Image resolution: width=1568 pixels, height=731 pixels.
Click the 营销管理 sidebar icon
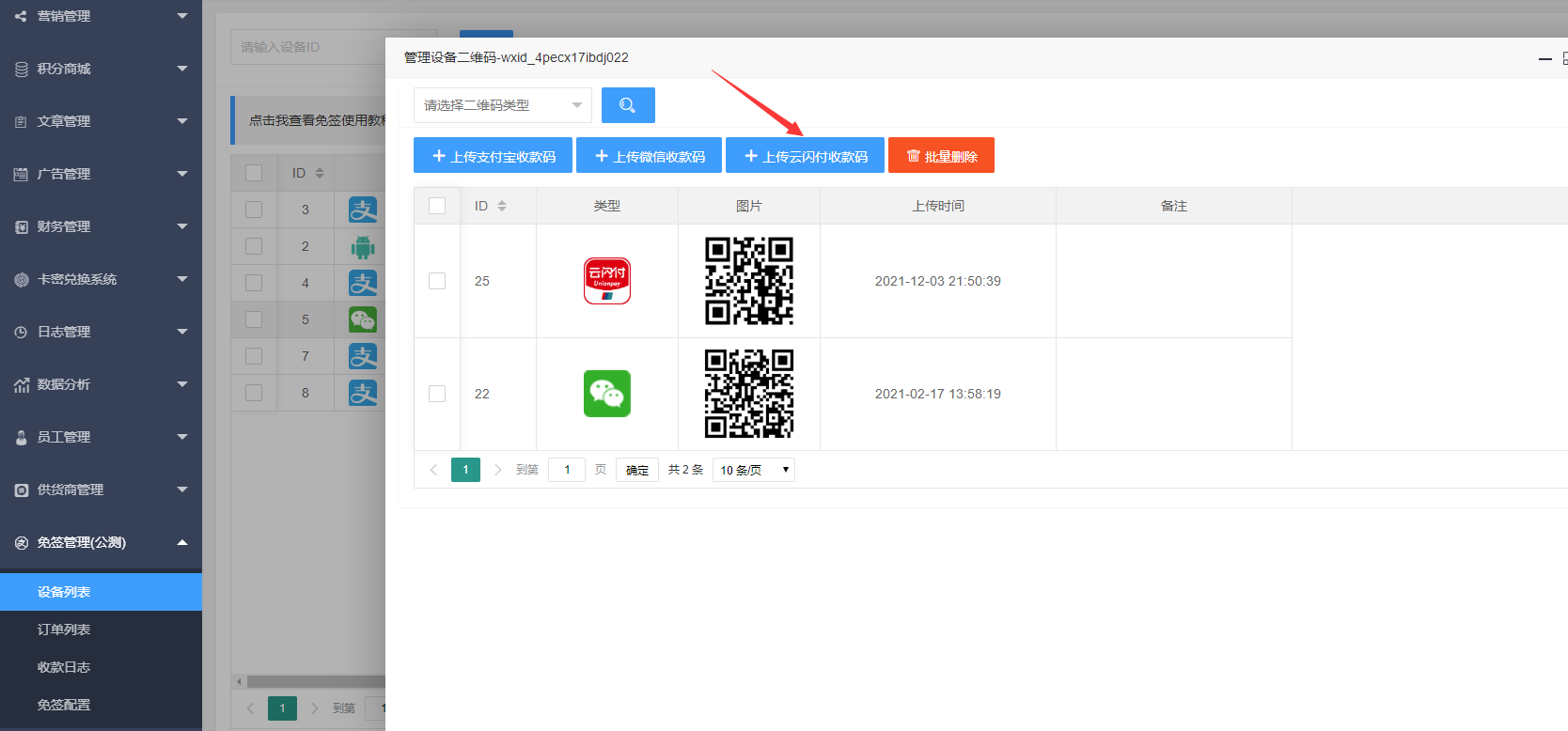[x=21, y=16]
